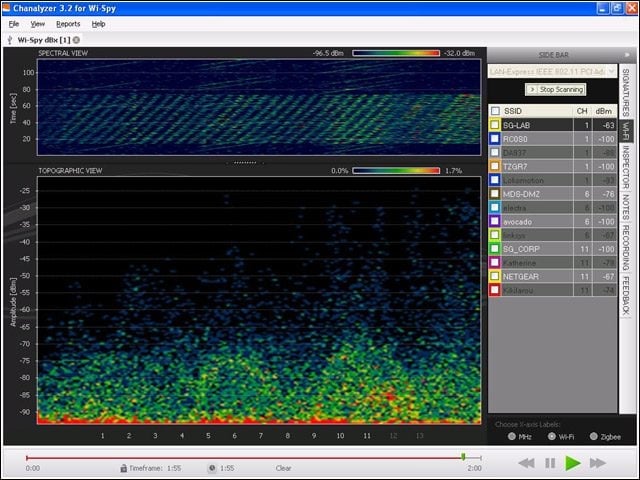Toggle the SG-LAB network checkbox
Screen dimensions: 640x480
pos(495,125)
